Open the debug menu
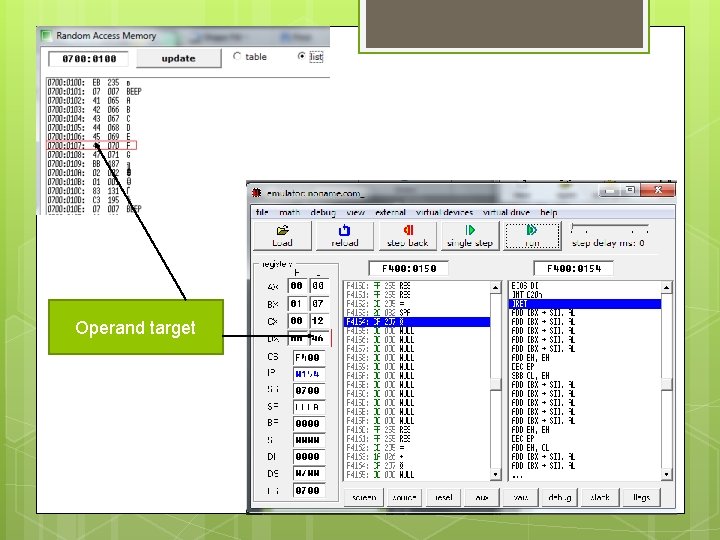The width and height of the screenshot is (720, 540). (323, 213)
